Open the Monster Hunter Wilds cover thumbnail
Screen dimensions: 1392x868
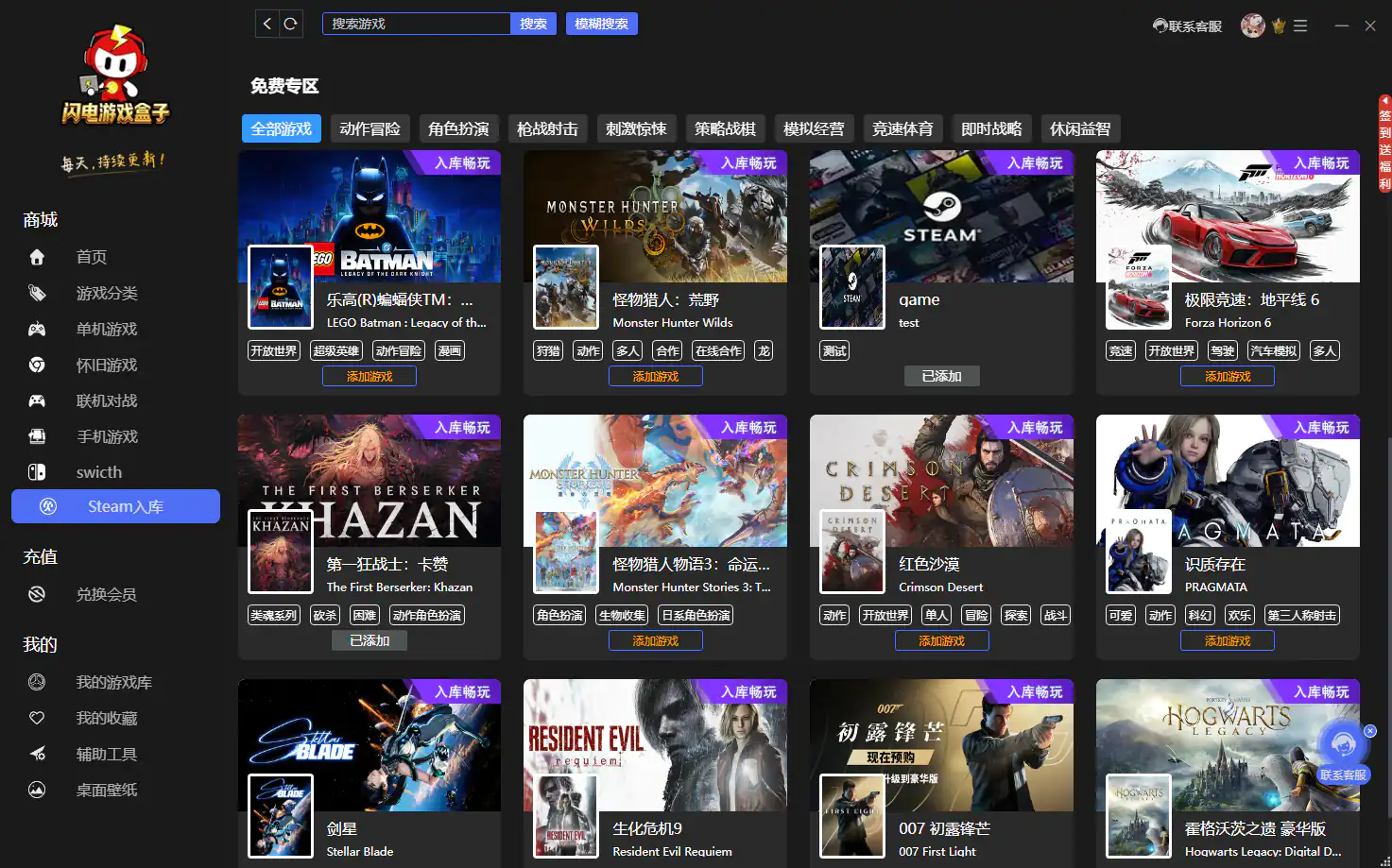click(566, 287)
